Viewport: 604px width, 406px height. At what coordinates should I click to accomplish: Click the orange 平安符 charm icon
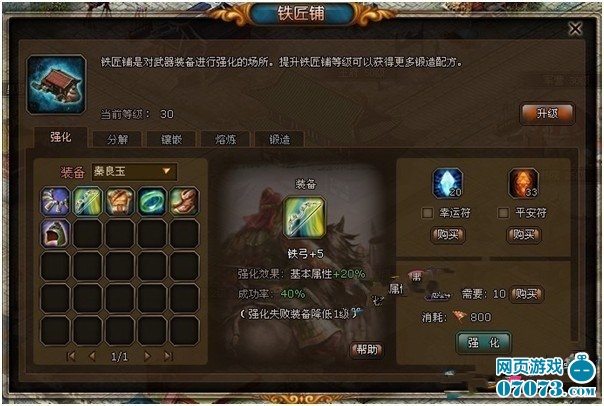coord(523,183)
